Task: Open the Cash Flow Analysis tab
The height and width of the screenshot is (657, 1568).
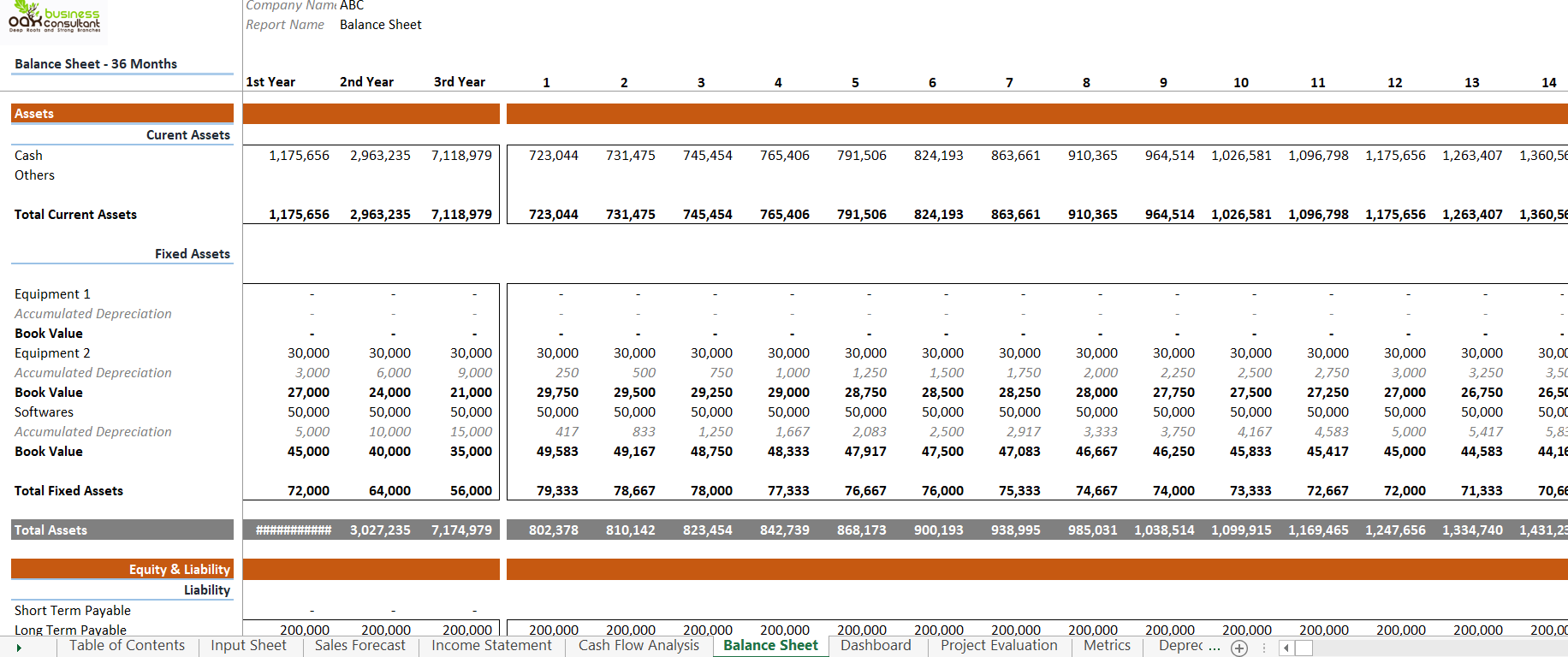Action: pos(638,646)
